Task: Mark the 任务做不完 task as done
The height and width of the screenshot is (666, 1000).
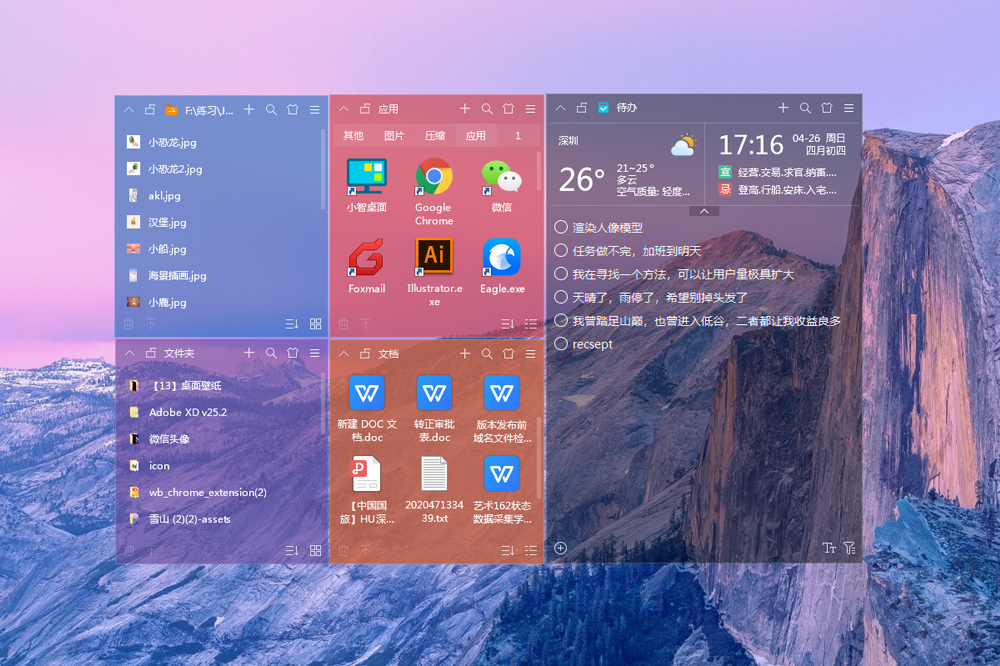Action: coord(561,251)
